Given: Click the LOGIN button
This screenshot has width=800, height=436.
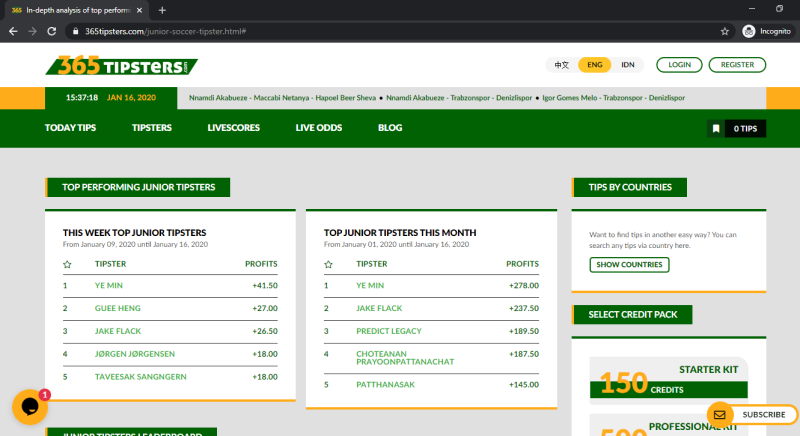Looking at the screenshot, I should click(x=679, y=65).
